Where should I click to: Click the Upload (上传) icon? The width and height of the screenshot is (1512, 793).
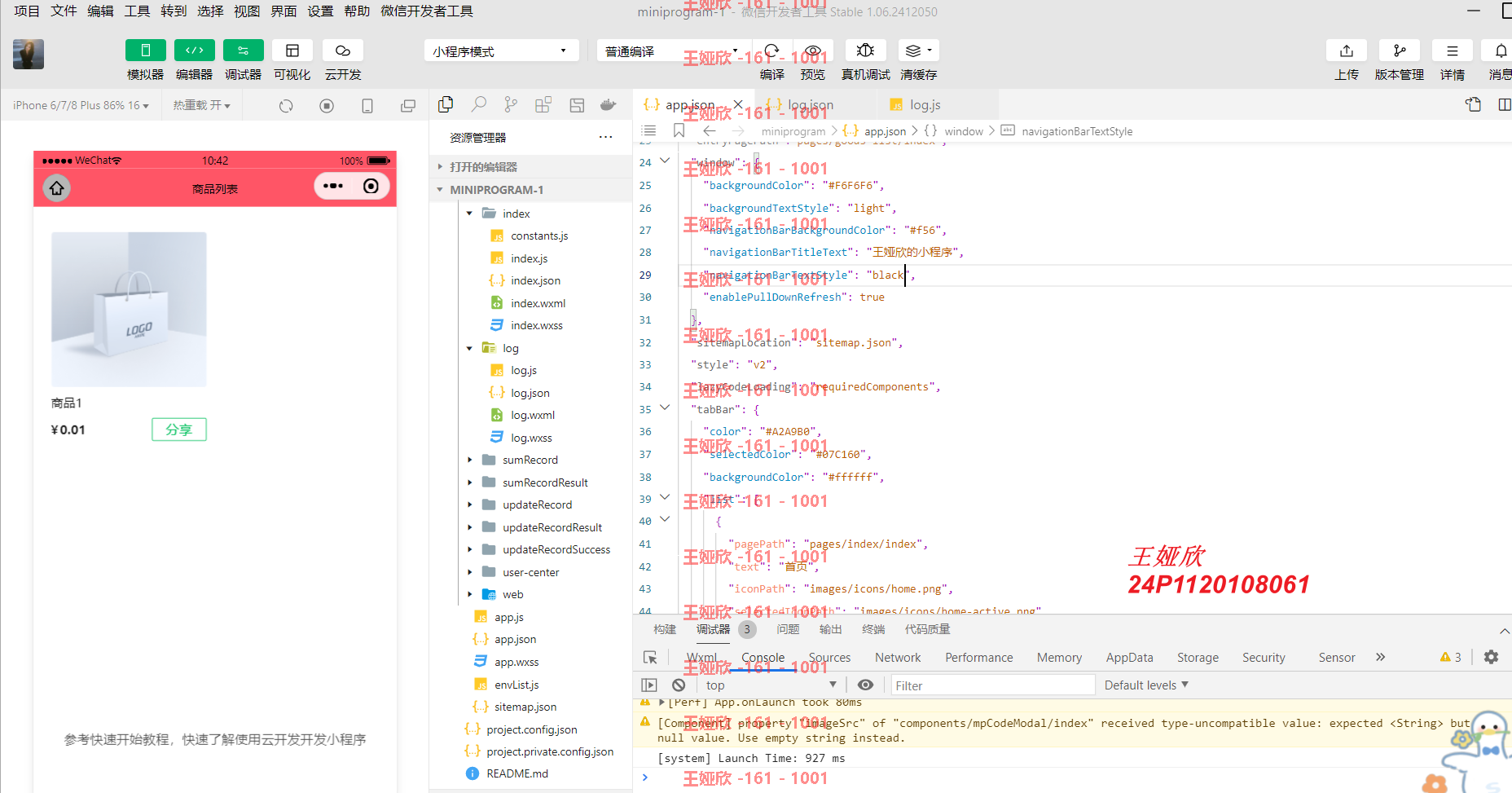[1347, 51]
